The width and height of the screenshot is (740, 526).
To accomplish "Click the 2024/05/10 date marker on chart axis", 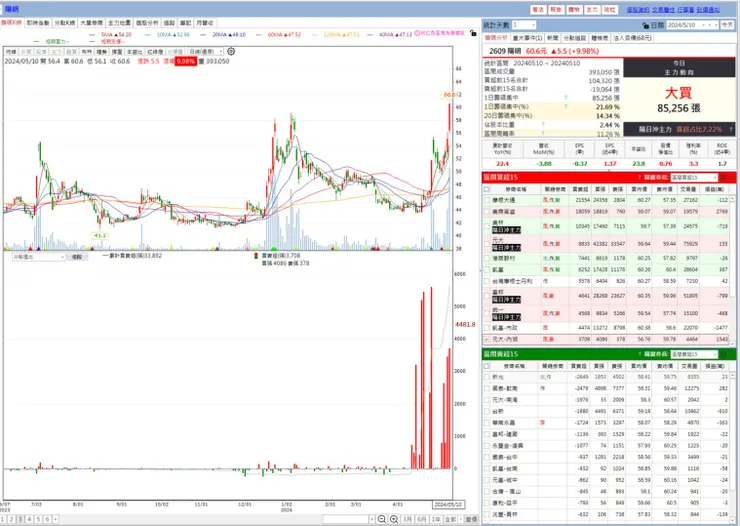I will point(449,504).
